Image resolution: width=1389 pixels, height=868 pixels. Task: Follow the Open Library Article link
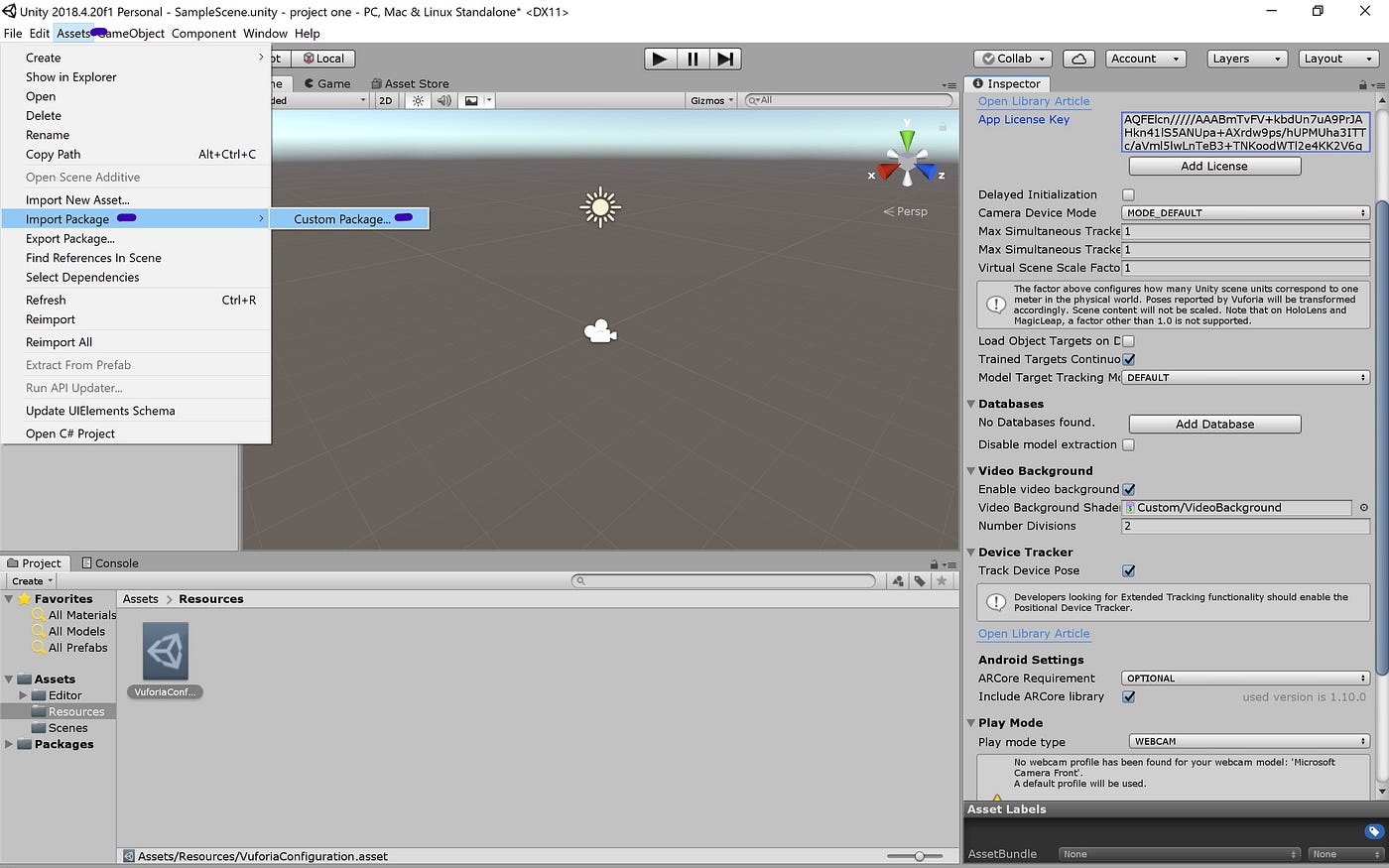tap(1034, 101)
